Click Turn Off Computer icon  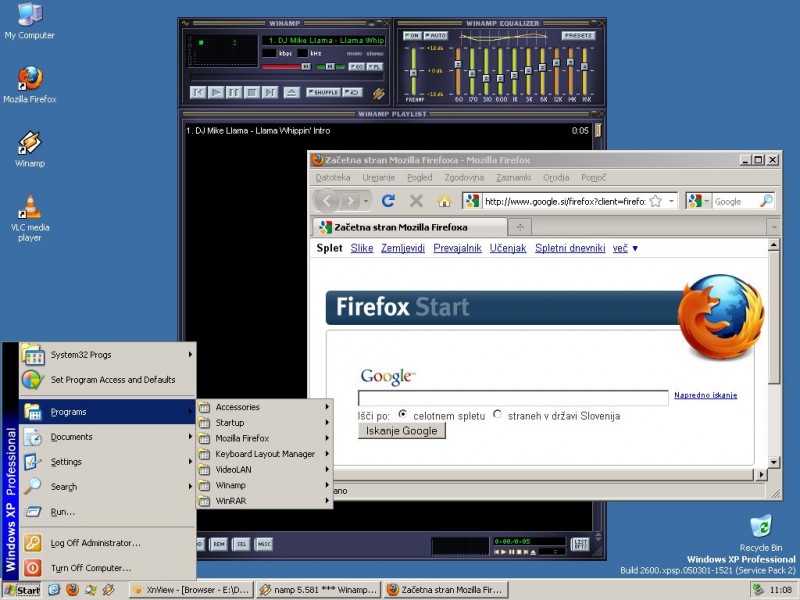[32, 568]
